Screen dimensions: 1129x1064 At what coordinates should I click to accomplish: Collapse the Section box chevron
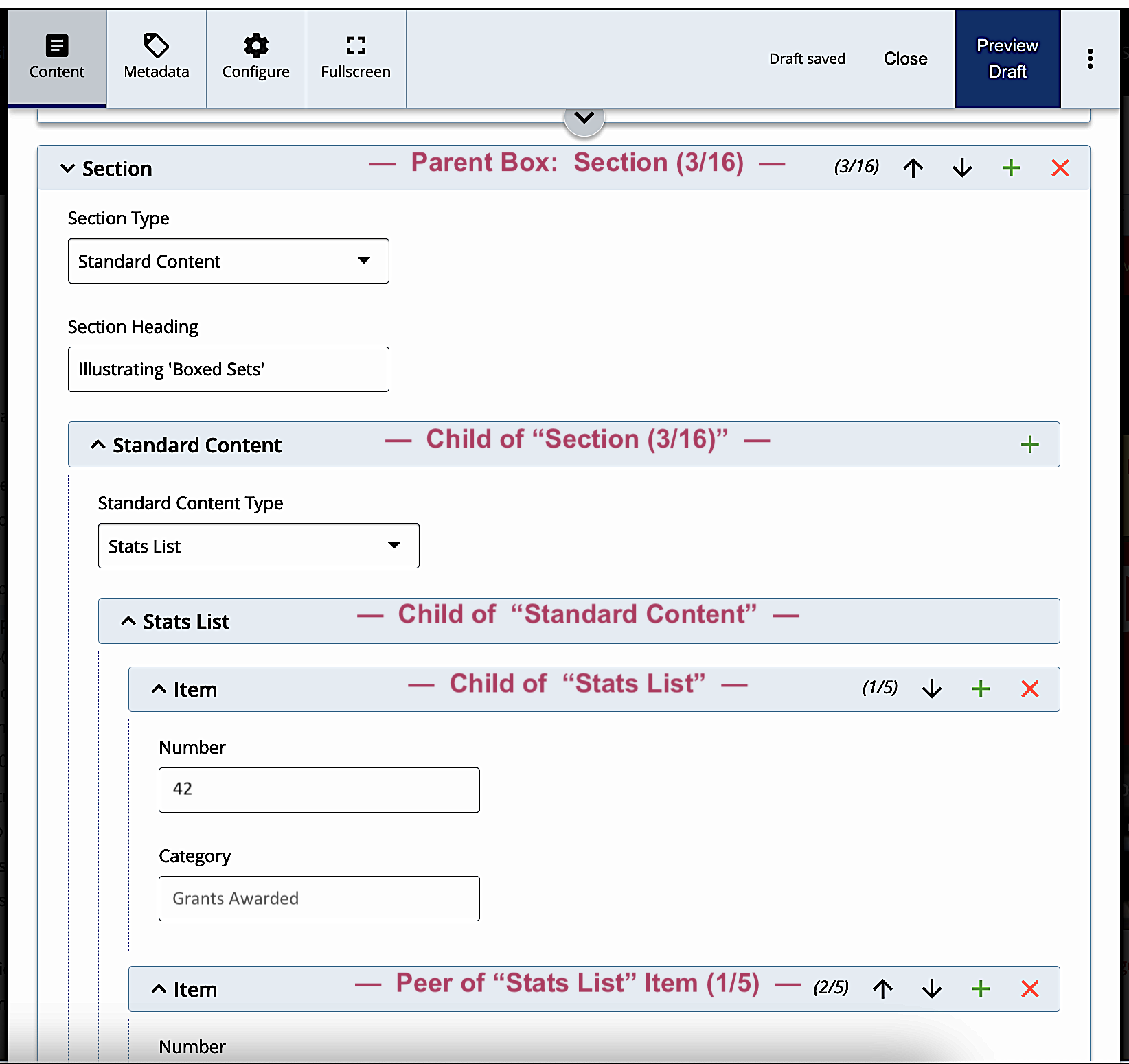coord(67,168)
